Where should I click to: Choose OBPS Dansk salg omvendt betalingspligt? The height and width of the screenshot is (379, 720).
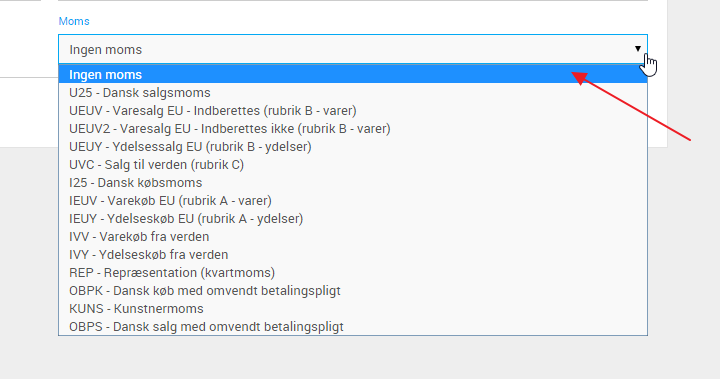point(353,327)
